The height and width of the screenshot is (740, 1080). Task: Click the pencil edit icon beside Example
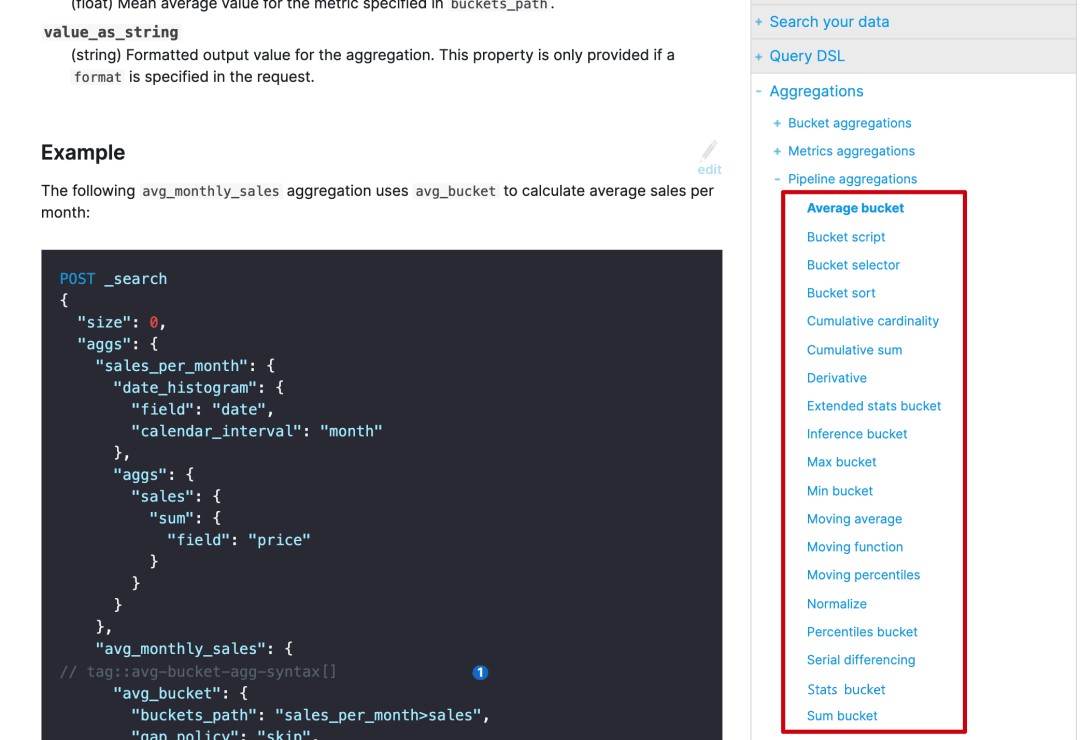coord(709,153)
